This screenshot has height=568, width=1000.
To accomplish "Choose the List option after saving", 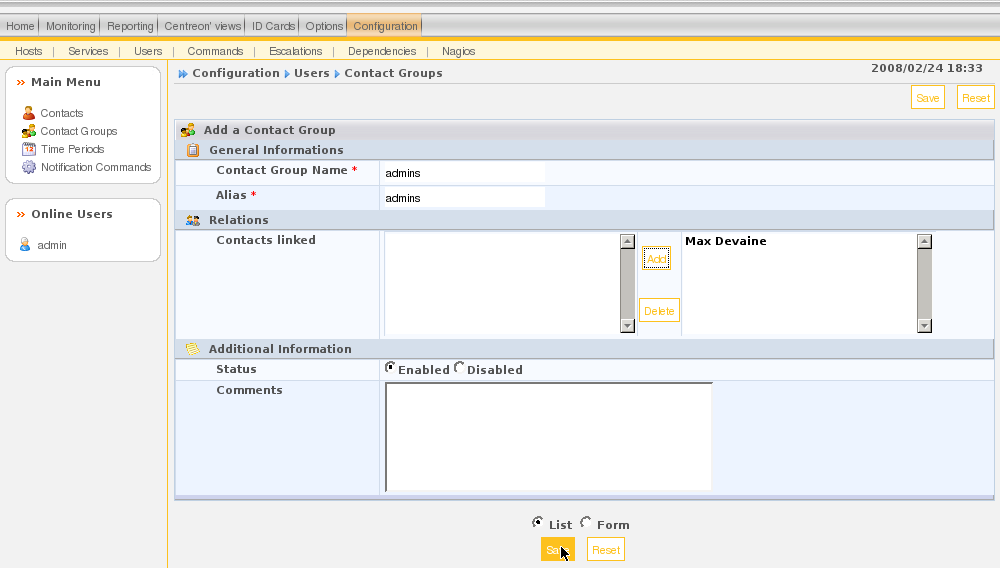I will [x=538, y=523].
